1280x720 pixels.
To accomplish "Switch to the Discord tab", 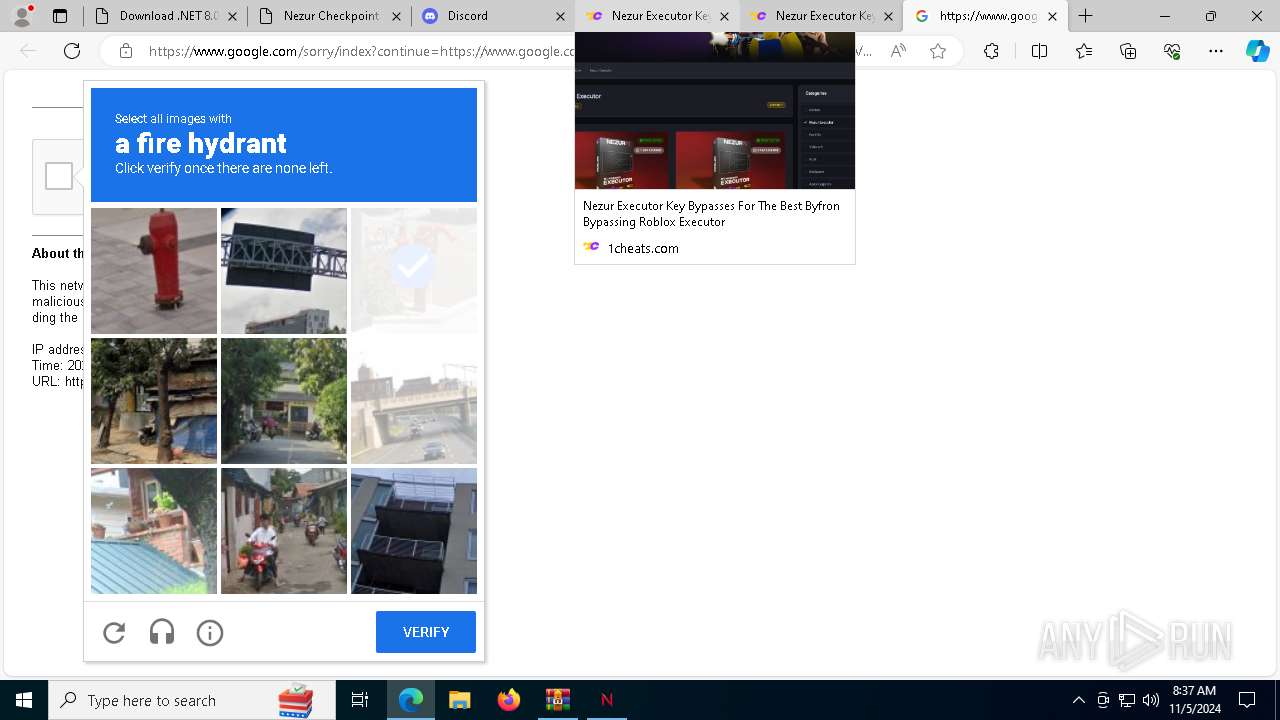I will tap(493, 16).
